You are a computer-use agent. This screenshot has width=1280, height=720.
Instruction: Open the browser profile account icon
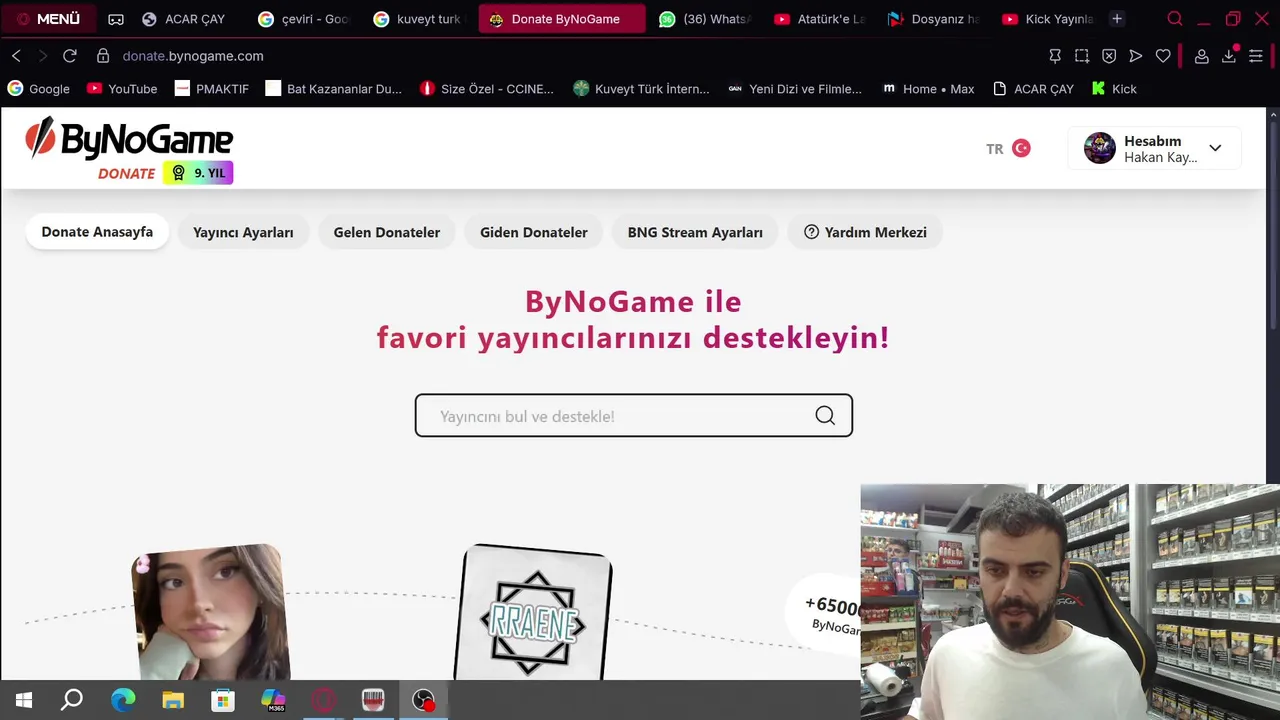[1202, 56]
